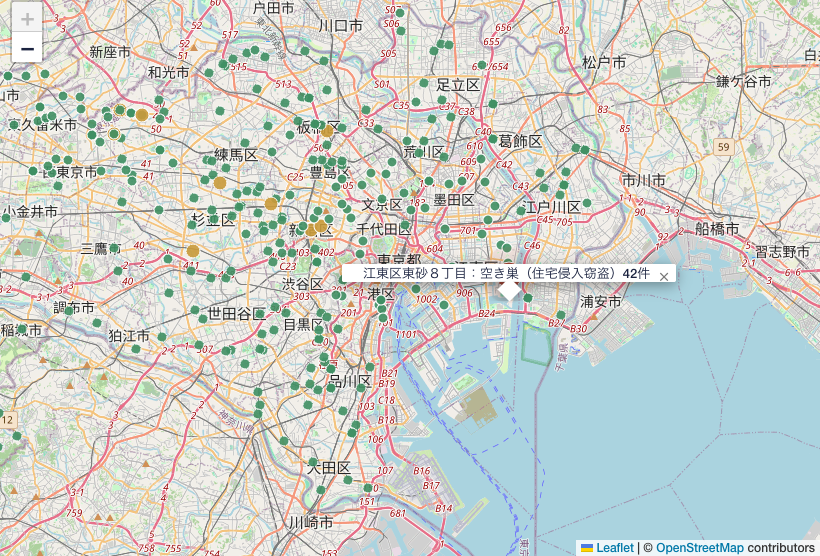Open the OpenStreetMap contributors link
Screen dimensions: 820x556
699,548
